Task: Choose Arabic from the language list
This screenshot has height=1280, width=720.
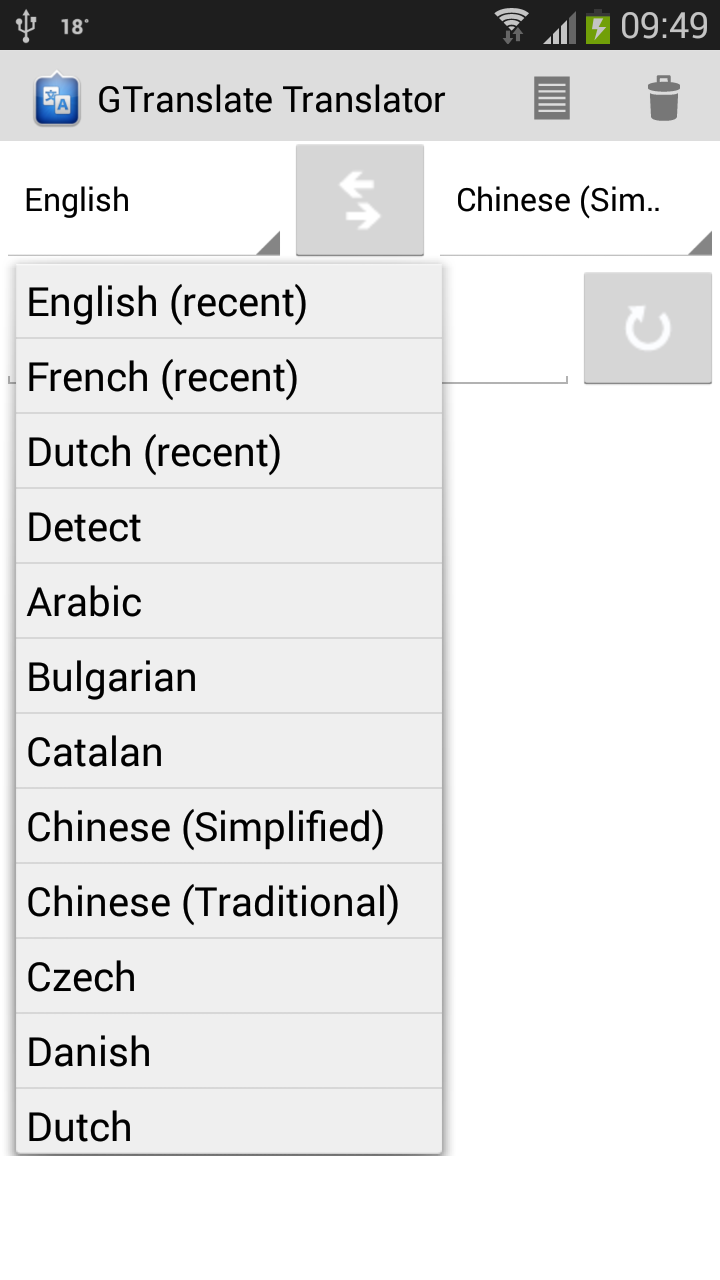Action: (x=228, y=601)
